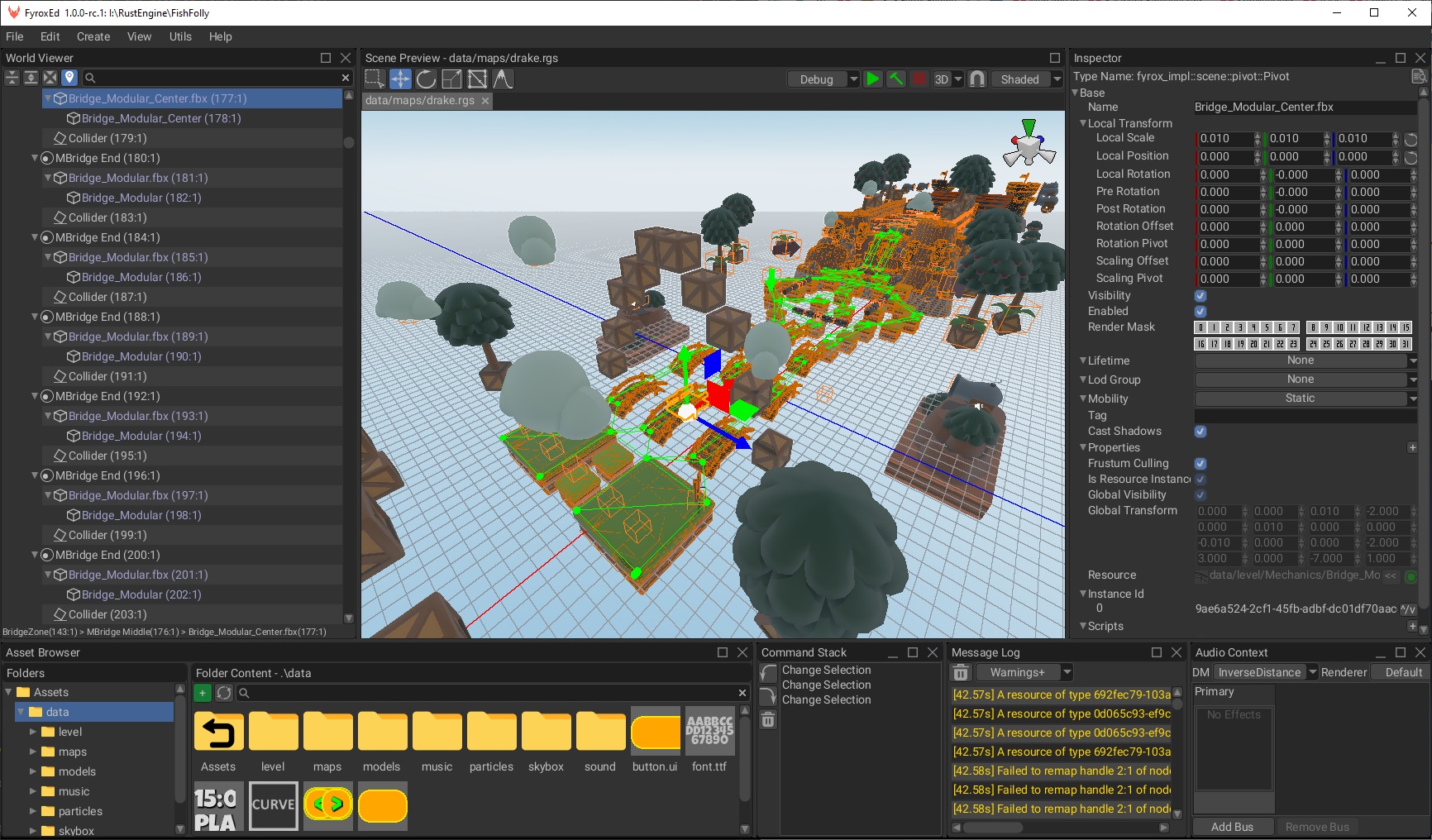The height and width of the screenshot is (840, 1432).
Task: Expand the level folder in Folders tree
Action: (33, 732)
